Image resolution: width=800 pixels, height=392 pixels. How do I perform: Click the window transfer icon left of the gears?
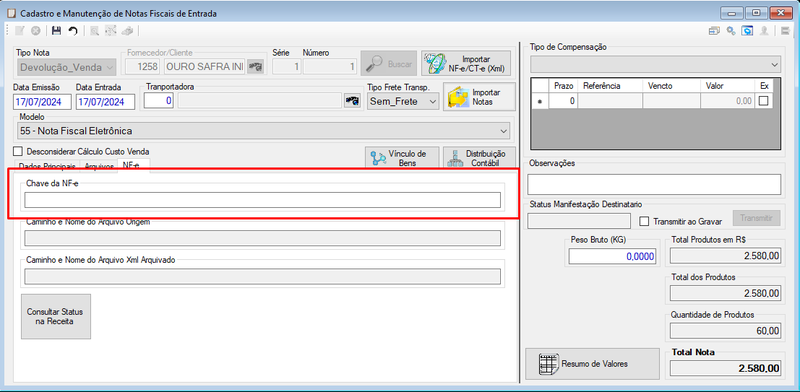click(715, 31)
